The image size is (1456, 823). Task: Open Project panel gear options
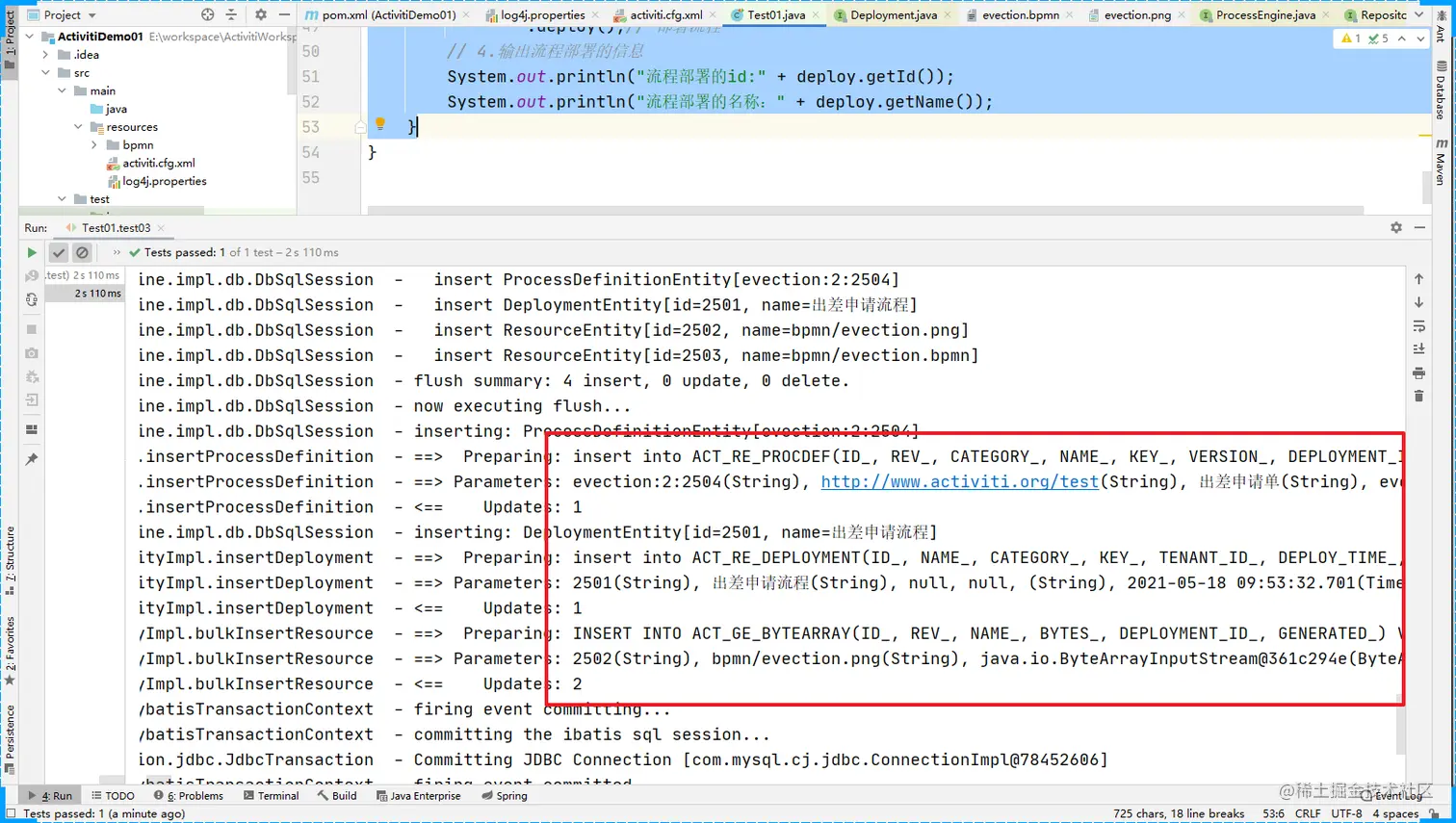coord(261,15)
